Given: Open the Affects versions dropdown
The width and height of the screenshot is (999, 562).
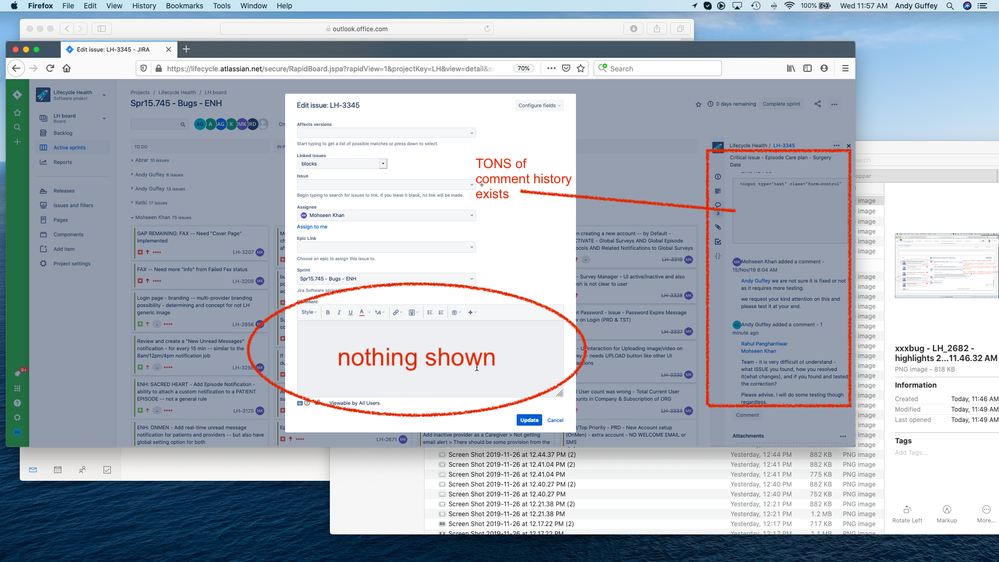Looking at the screenshot, I should 386,133.
